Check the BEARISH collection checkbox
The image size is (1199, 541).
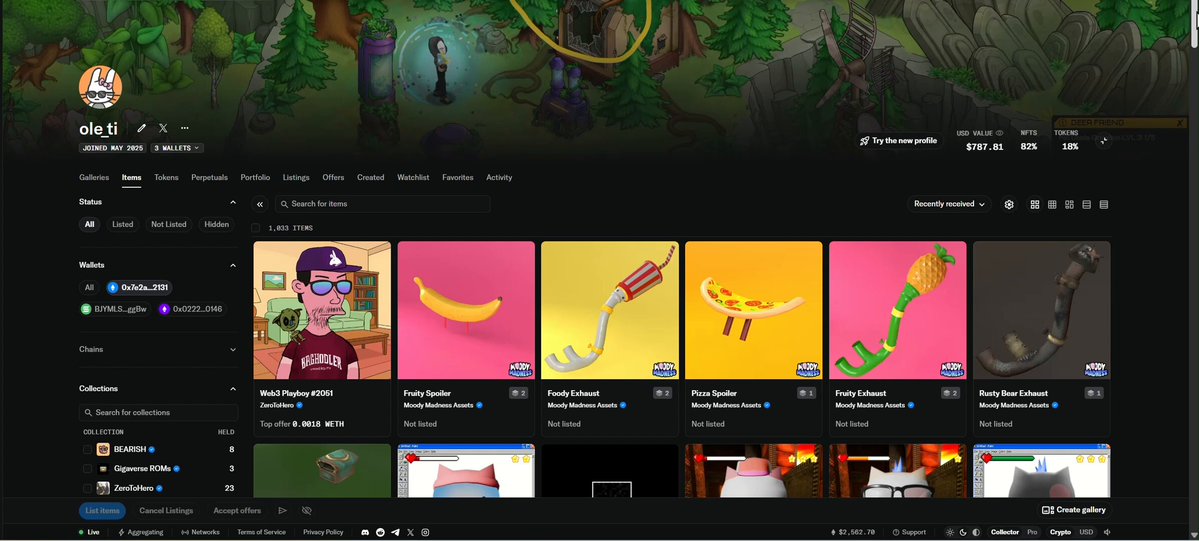[x=87, y=449]
